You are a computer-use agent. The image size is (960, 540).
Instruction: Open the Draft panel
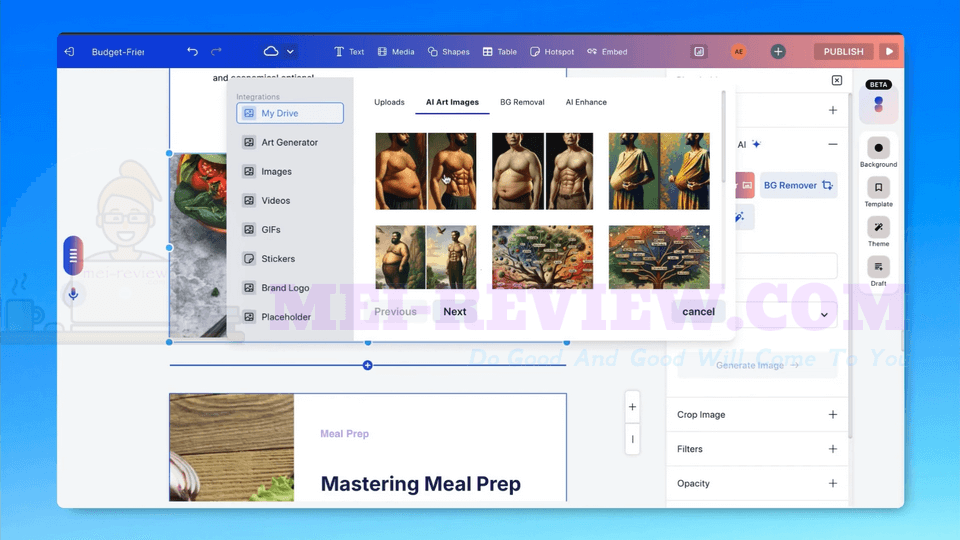coord(879,272)
